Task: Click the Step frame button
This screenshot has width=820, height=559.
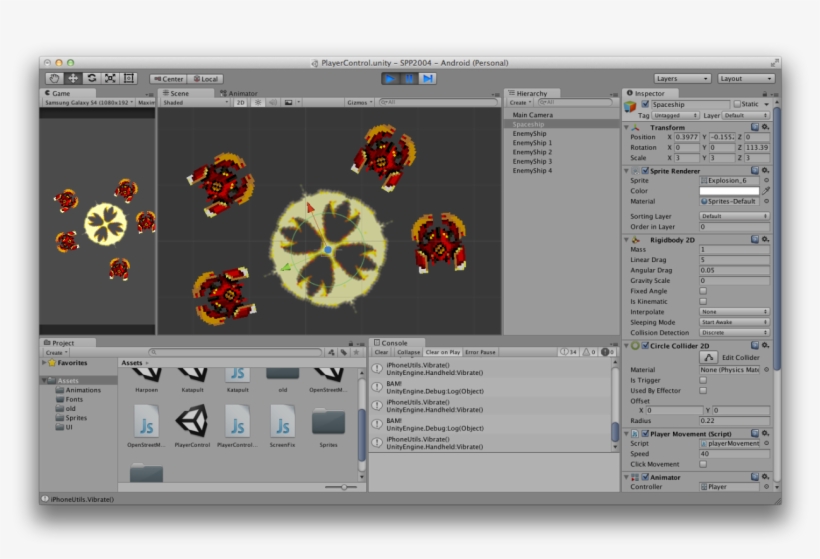Action: 428,78
